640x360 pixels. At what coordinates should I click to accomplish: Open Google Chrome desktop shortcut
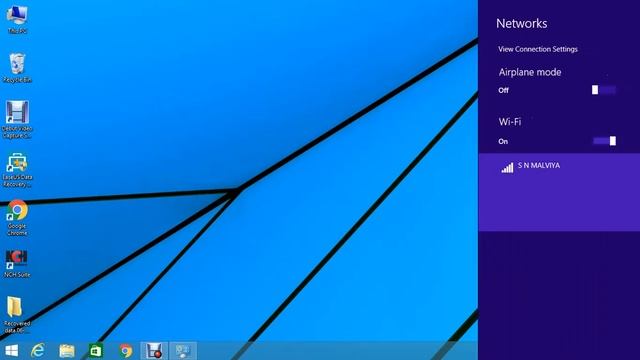(17, 217)
